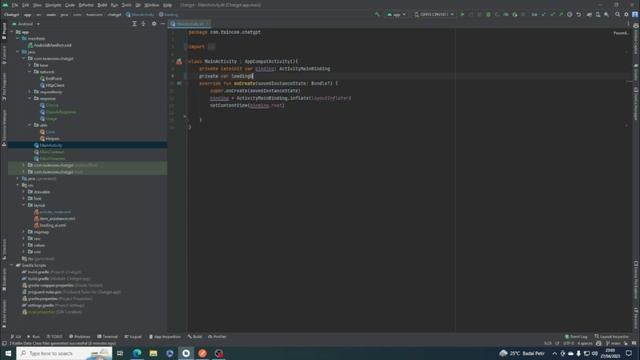Open the target device selector dropdown
This screenshot has height=360, width=640.
click(434, 14)
